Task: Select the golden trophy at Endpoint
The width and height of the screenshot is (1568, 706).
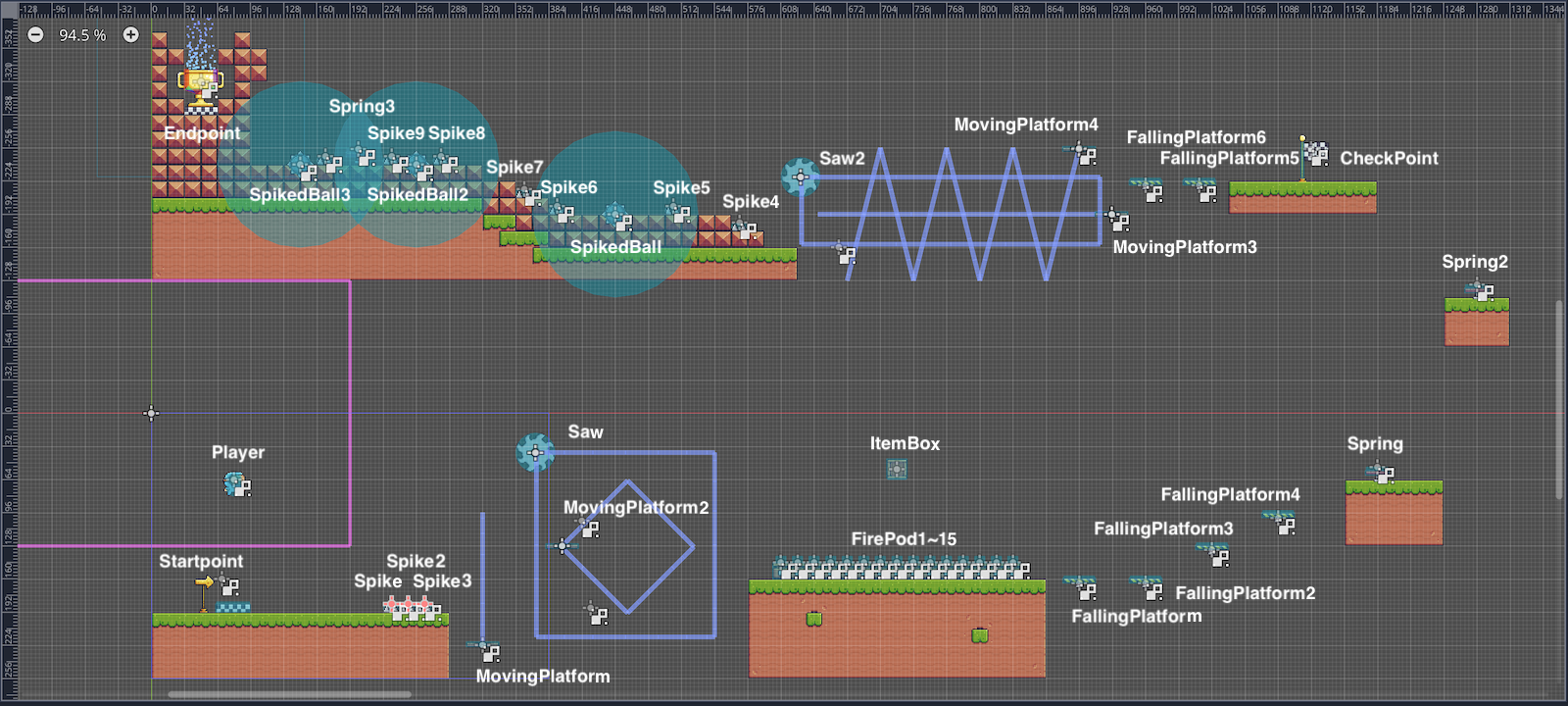Action: tap(200, 86)
